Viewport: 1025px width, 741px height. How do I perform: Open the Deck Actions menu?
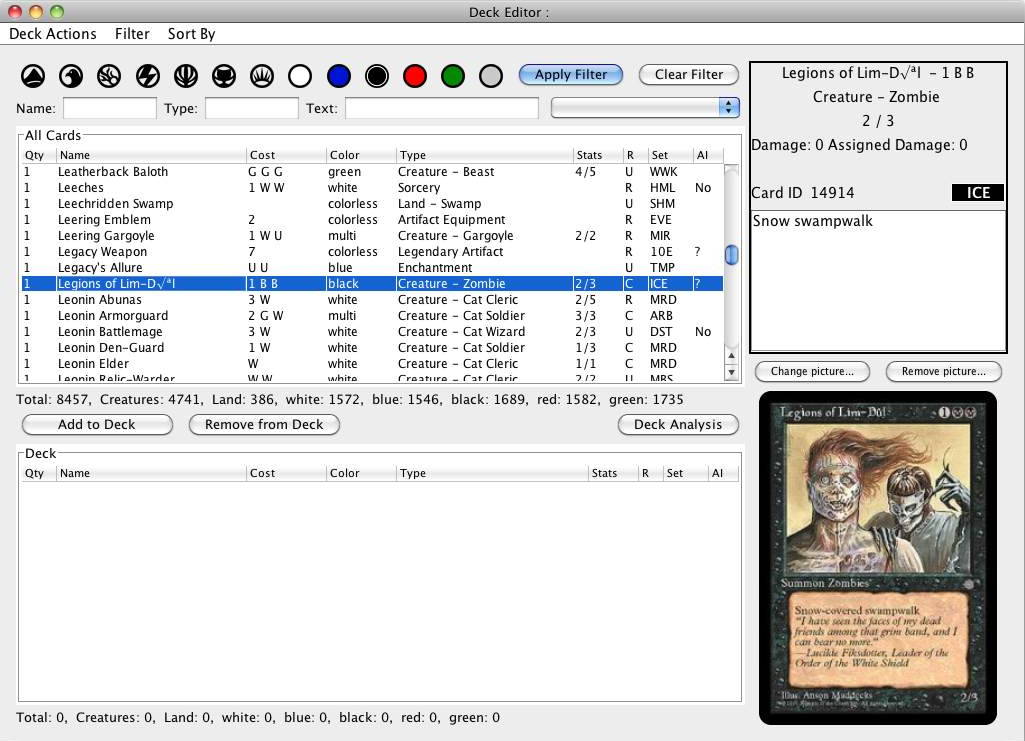(53, 34)
